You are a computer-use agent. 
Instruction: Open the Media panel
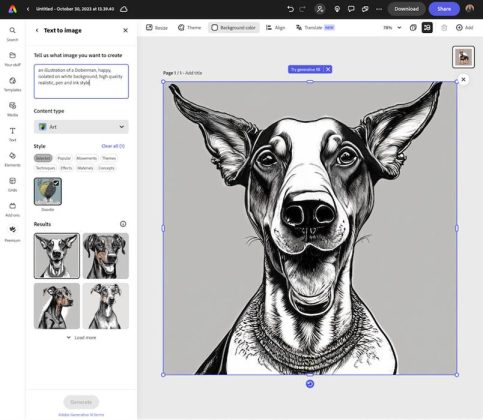pyautogui.click(x=12, y=109)
